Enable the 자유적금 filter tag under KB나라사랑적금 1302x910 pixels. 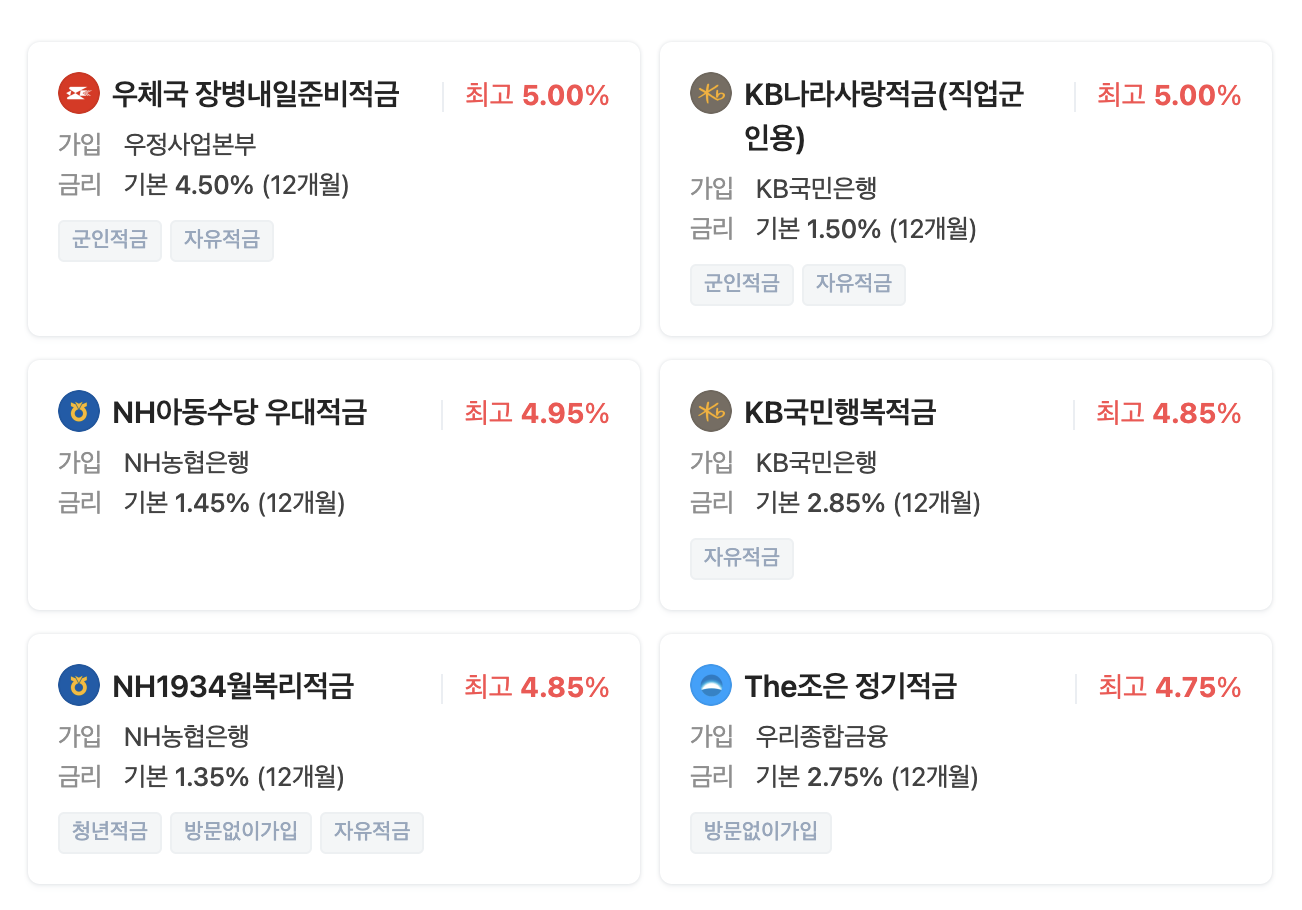[x=854, y=285]
